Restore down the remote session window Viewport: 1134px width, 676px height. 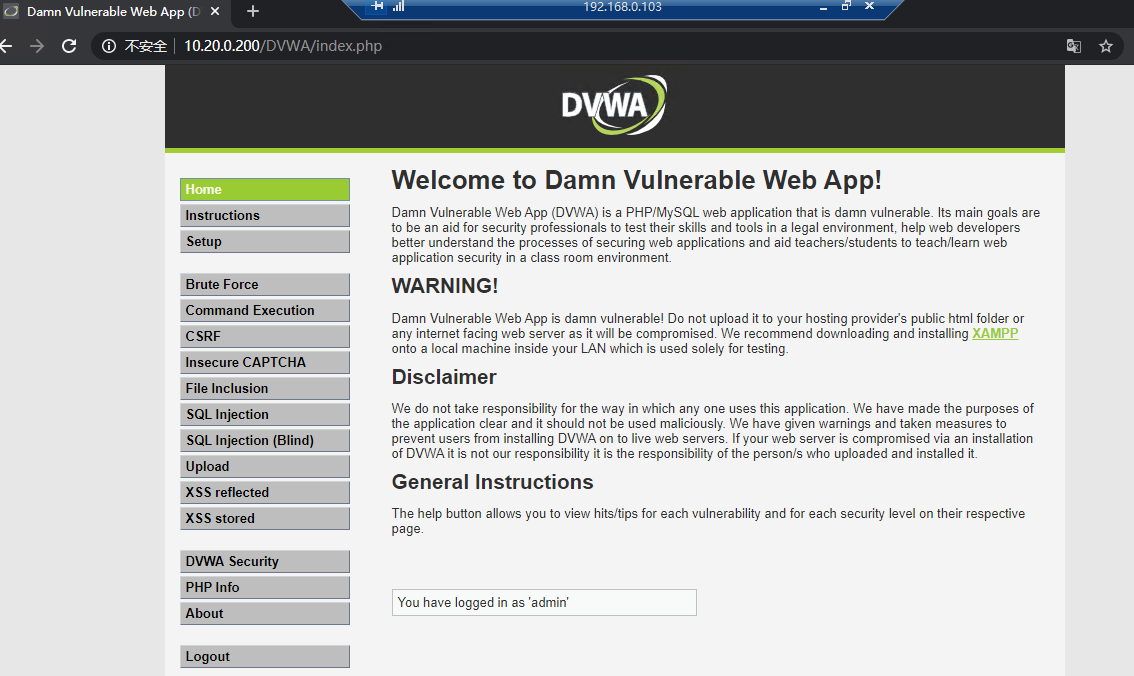pos(846,6)
